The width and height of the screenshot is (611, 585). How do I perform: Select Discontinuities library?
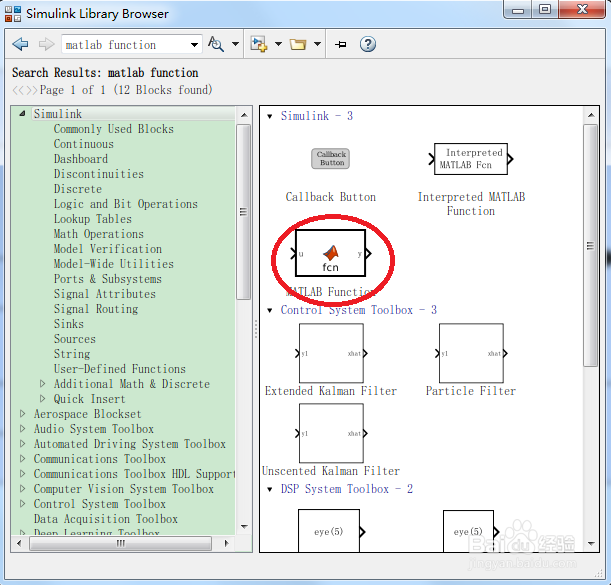point(99,174)
